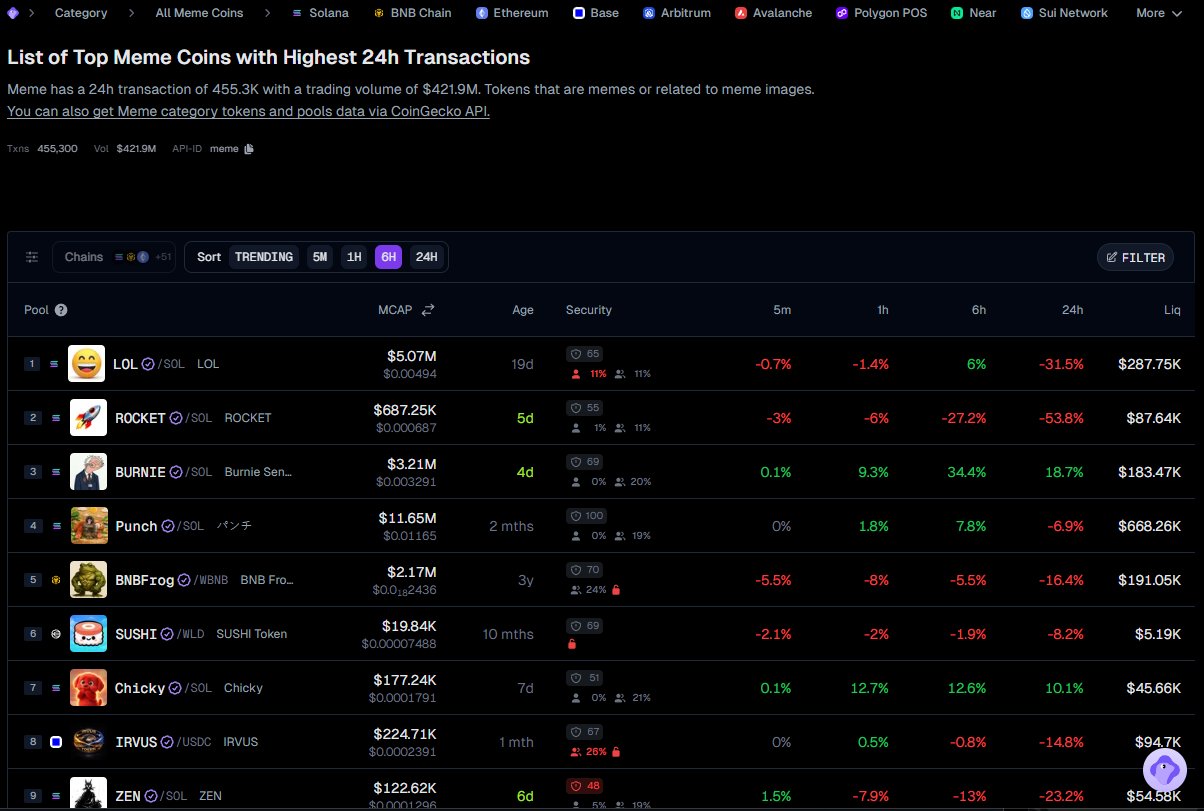Viewport: 1204px width, 811px height.
Task: Swap MCAP column display arrows
Action: point(428,310)
